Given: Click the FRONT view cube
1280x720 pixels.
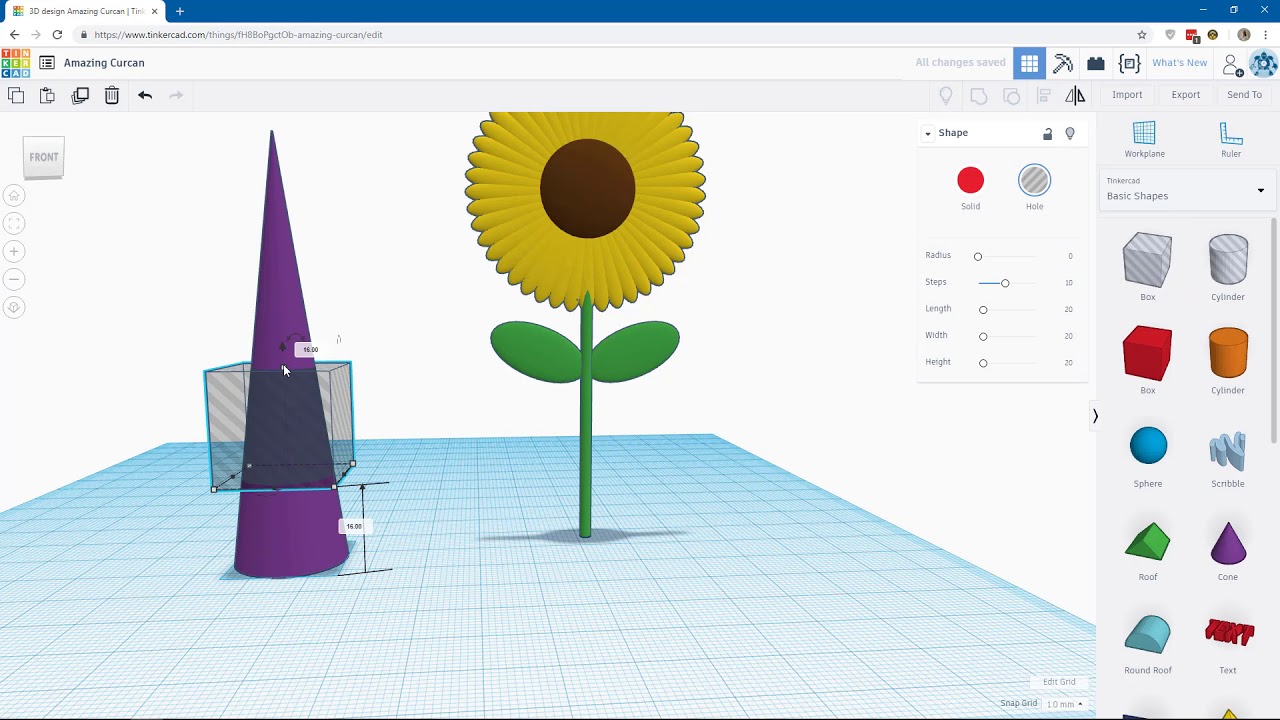Looking at the screenshot, I should click(x=44, y=158).
